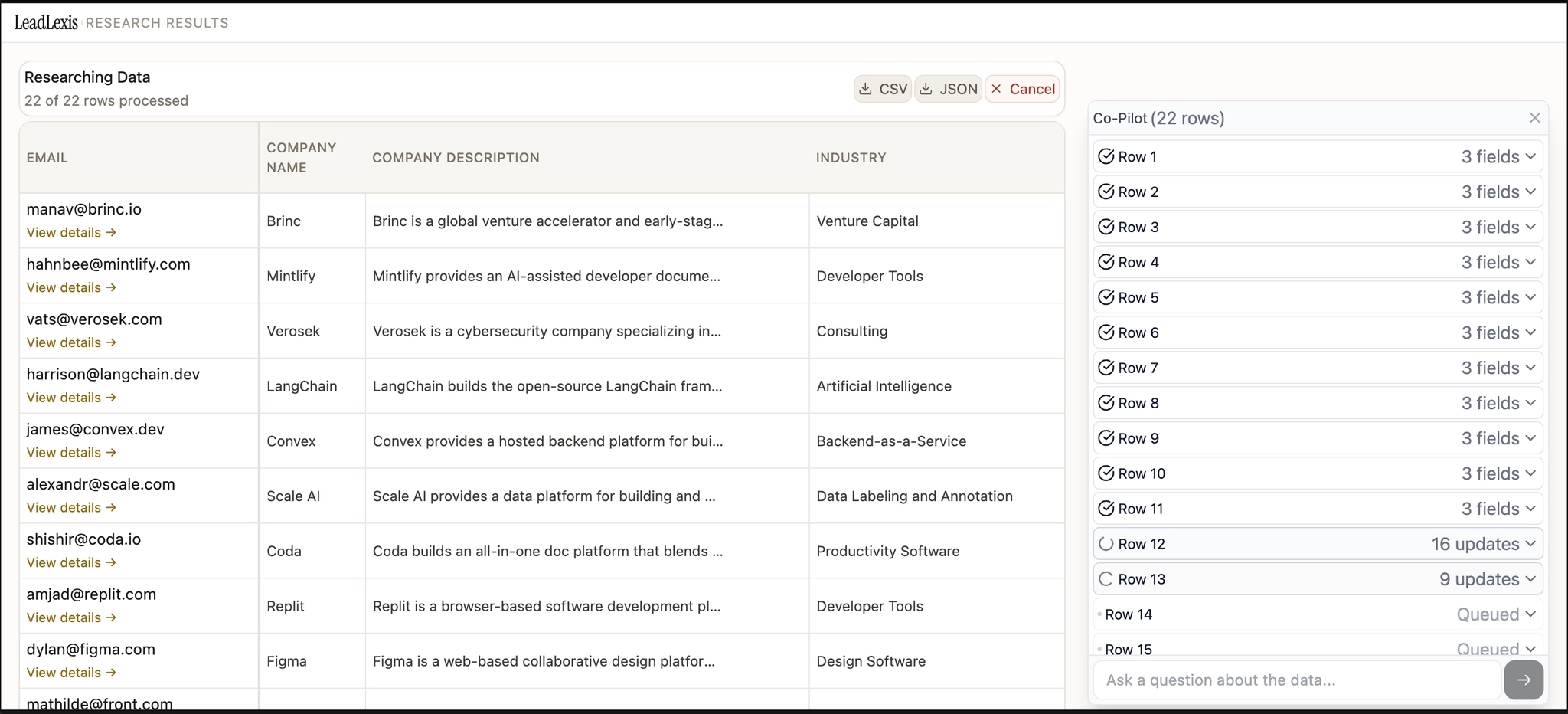Click the Row 5 completed check icon
The width and height of the screenshot is (1568, 714).
(1106, 297)
